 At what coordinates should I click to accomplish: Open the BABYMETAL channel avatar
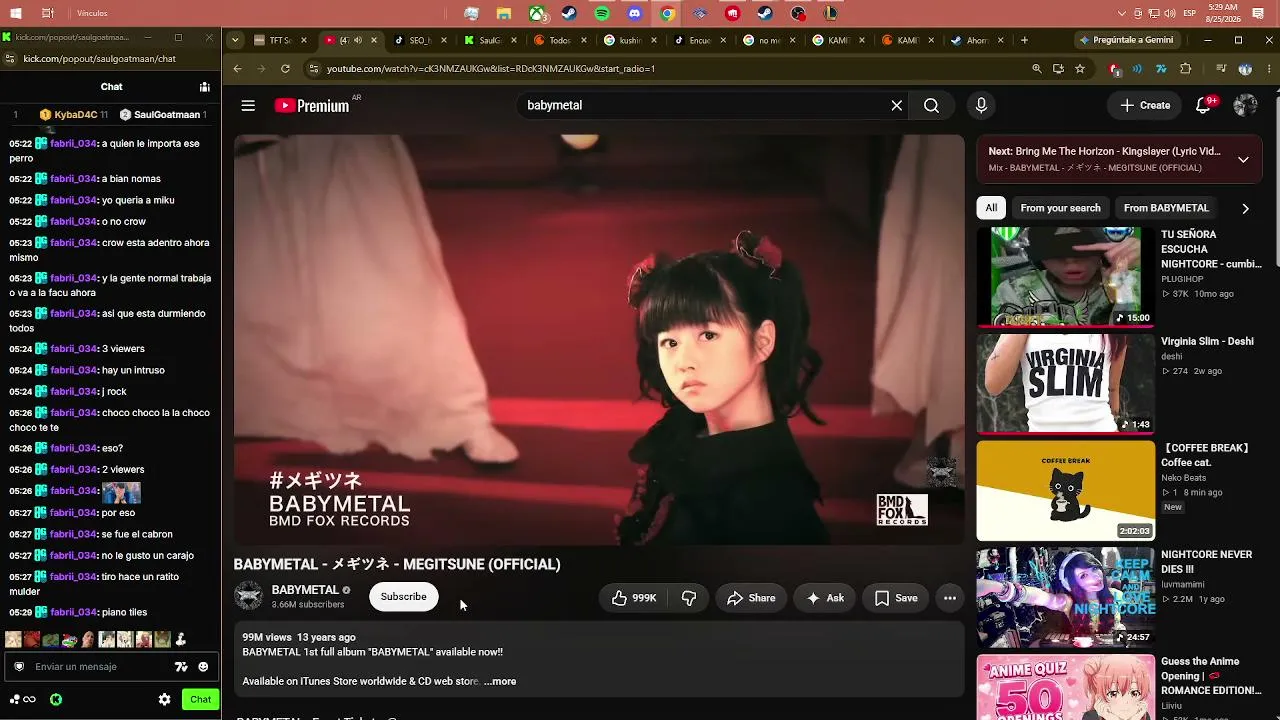(248, 596)
